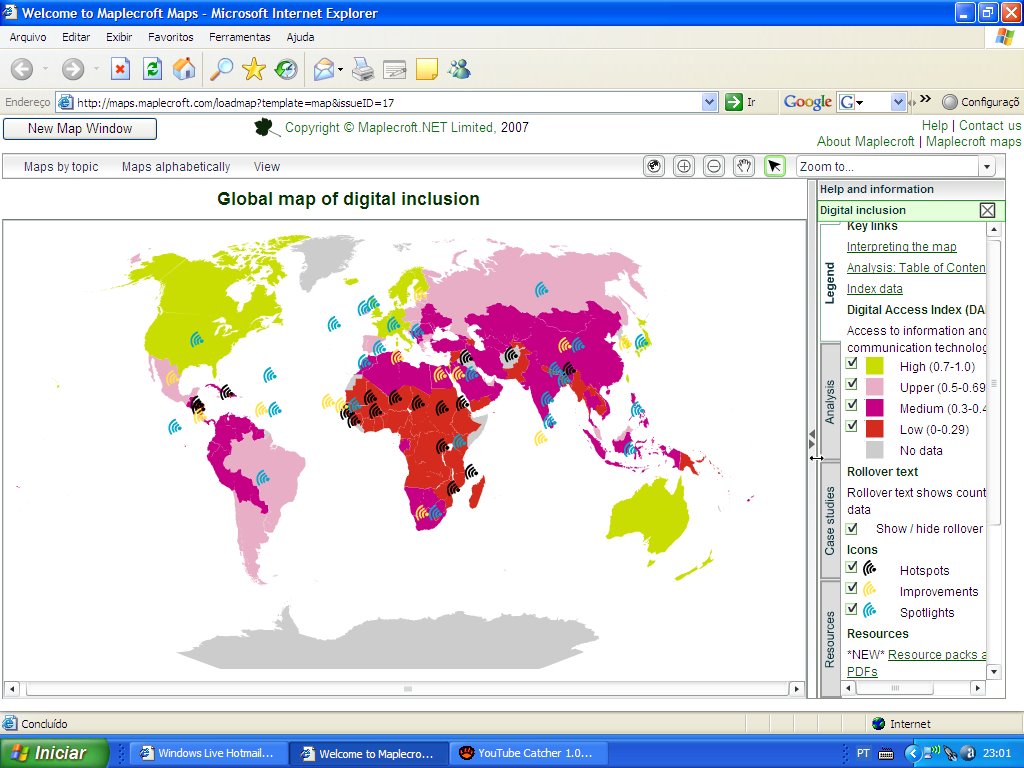The width and height of the screenshot is (1024, 768).
Task: Switch to the Case studies side tab
Action: [830, 520]
